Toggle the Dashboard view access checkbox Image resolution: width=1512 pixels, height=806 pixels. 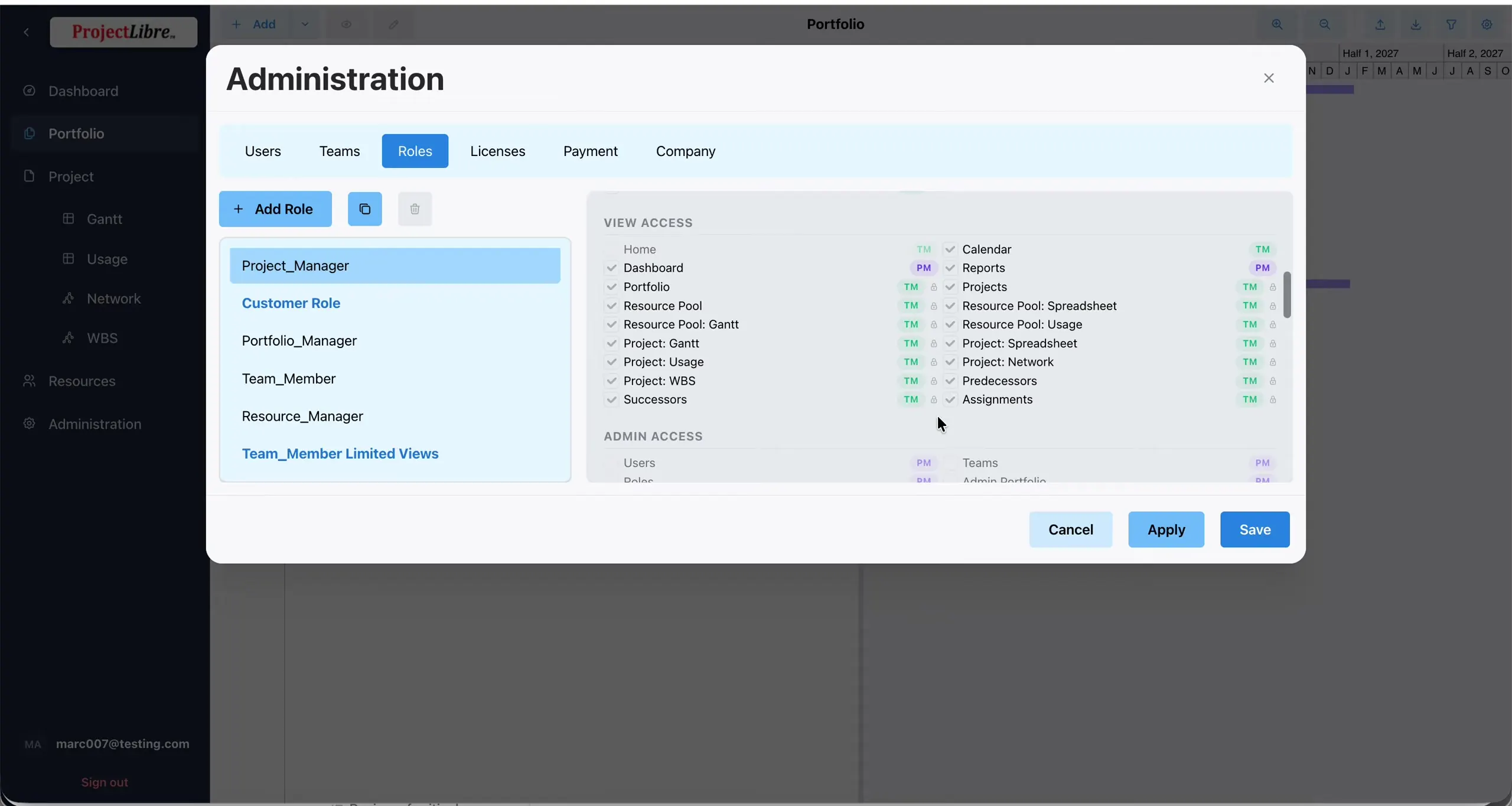click(611, 268)
